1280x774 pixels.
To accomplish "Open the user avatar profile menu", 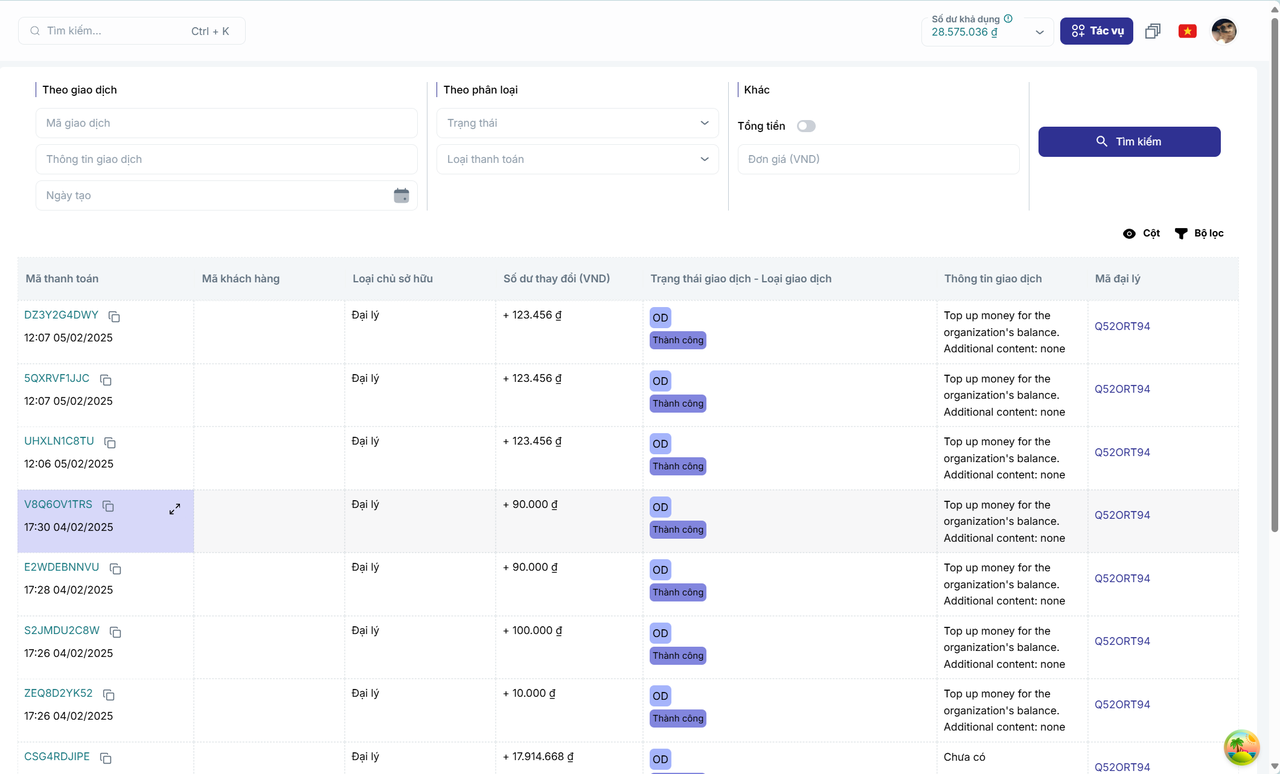I will [x=1224, y=31].
